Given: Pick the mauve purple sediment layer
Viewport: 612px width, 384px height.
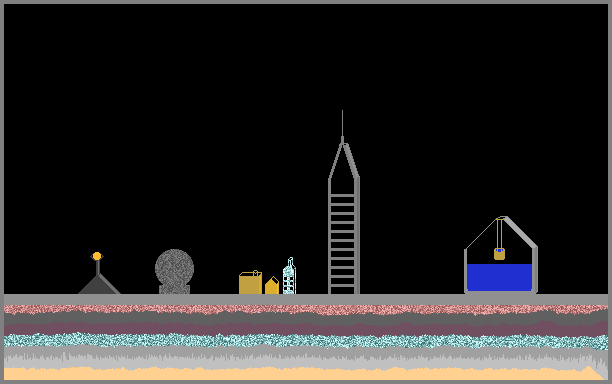Looking at the screenshot, I should click(x=306, y=329).
